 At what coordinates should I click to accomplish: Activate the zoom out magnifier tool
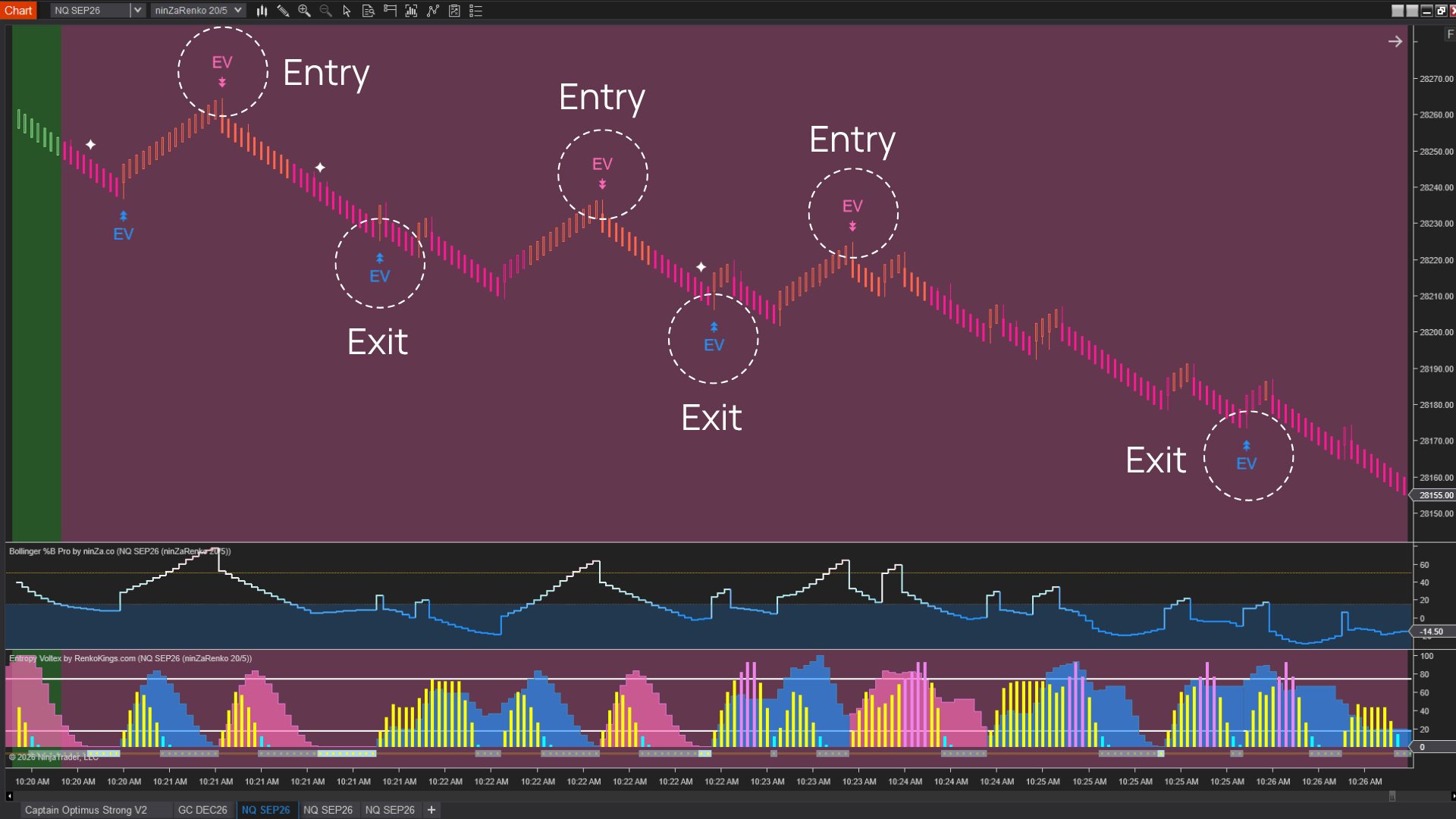coord(325,11)
